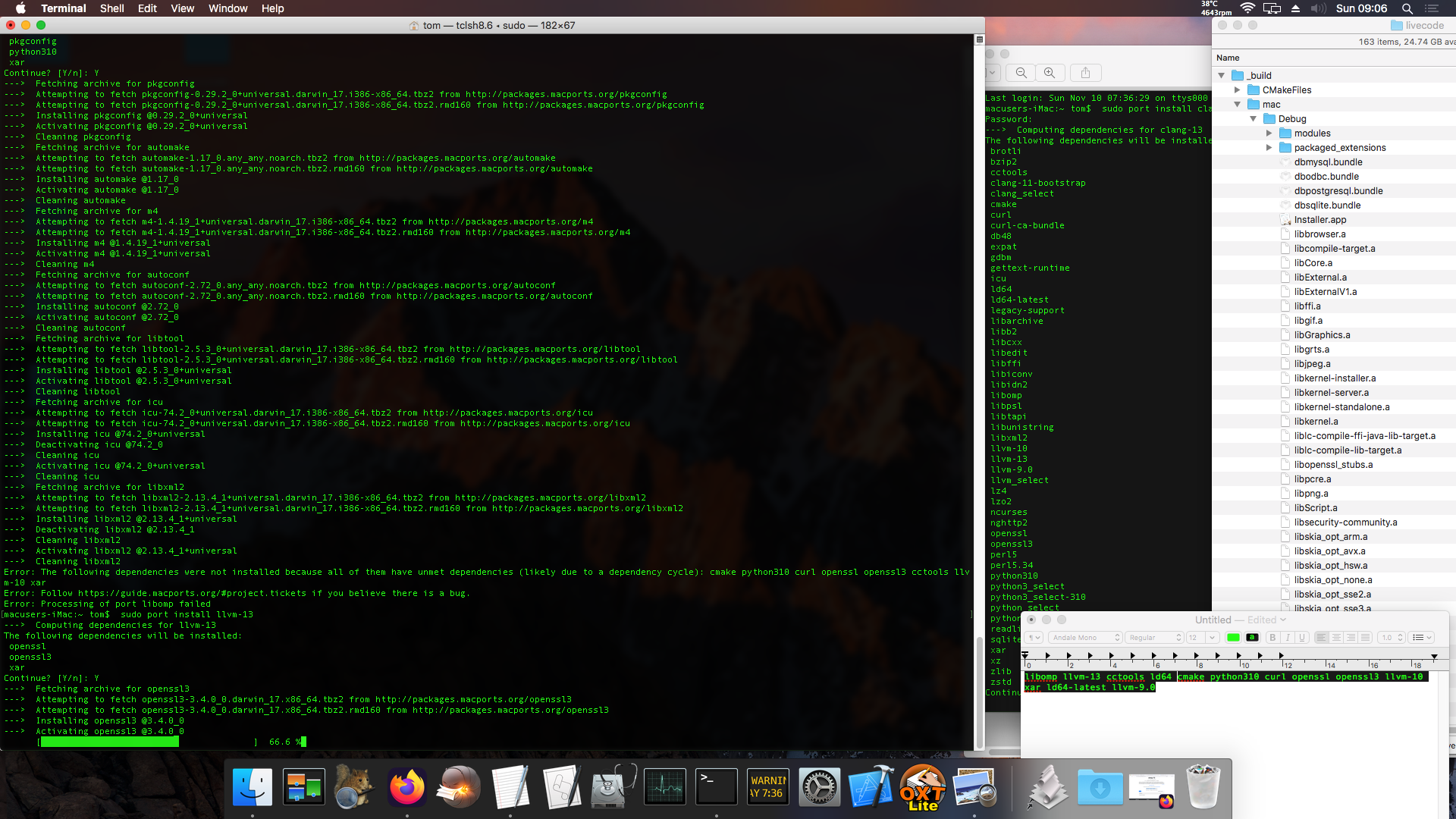Click zoom in in Preview toolbar

pyautogui.click(x=1050, y=73)
